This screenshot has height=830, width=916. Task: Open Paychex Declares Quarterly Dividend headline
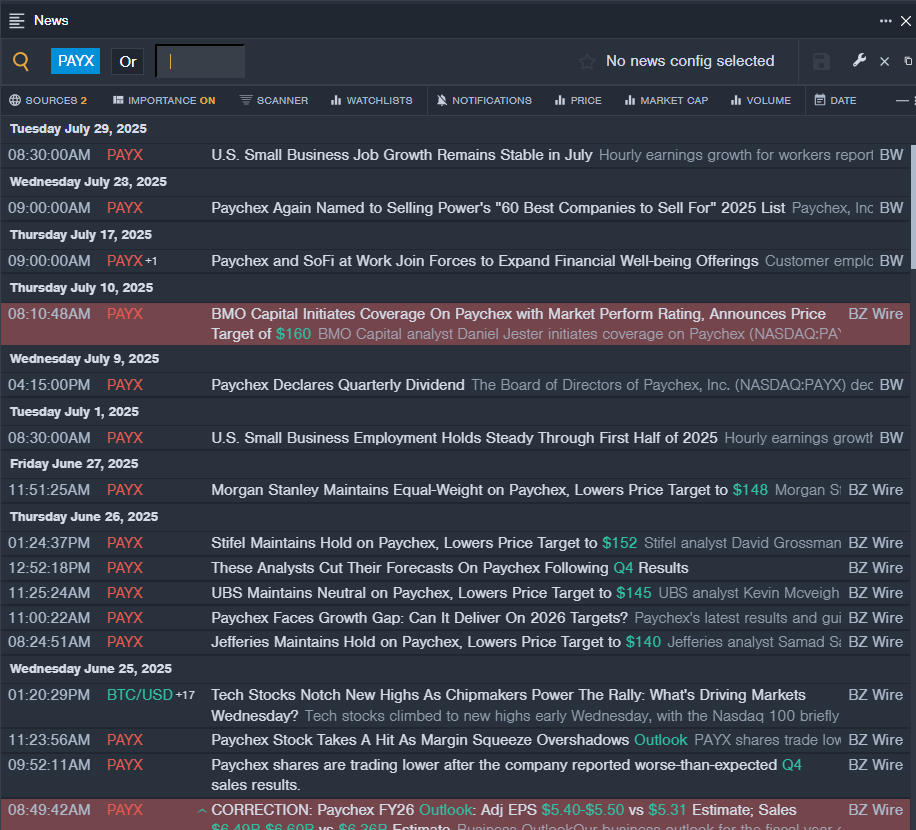click(x=338, y=385)
